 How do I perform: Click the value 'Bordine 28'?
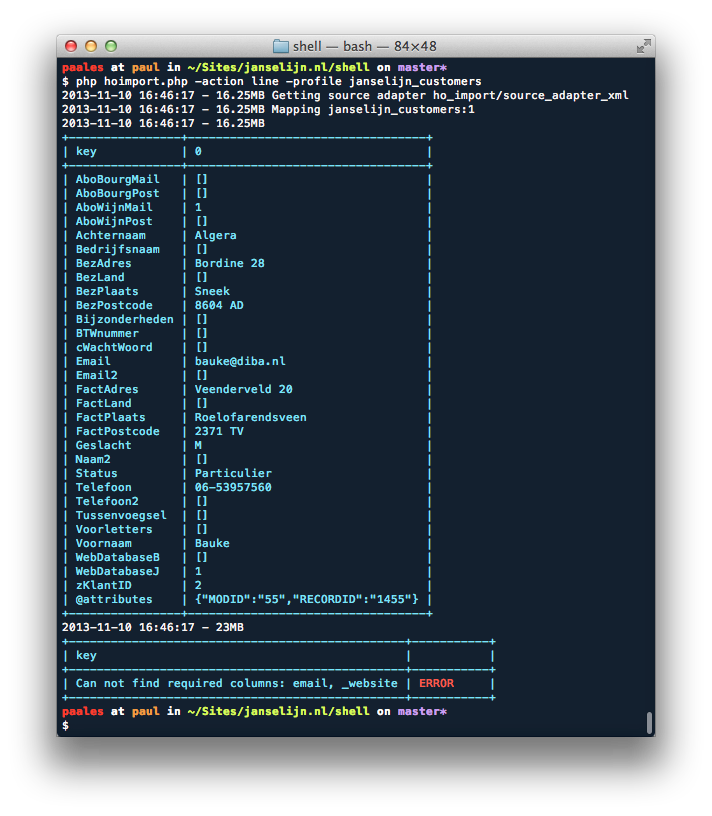point(230,264)
